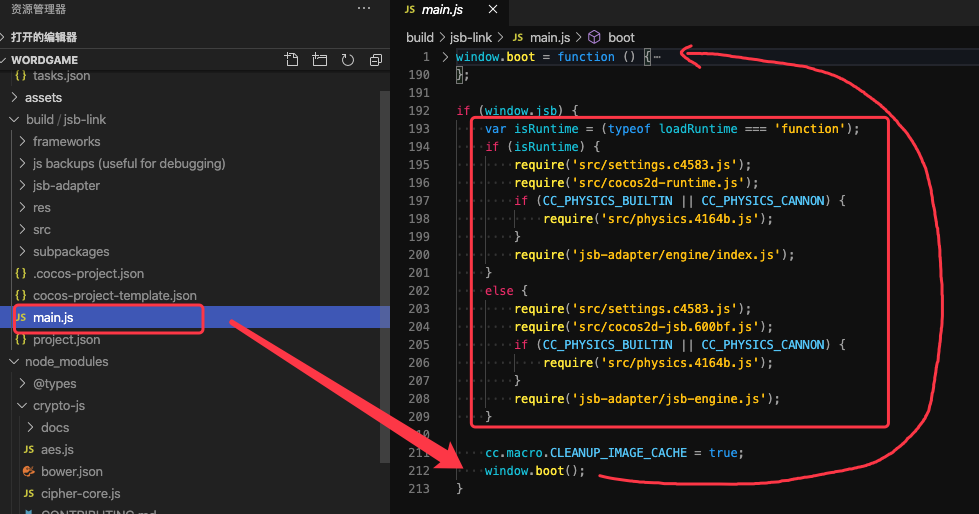Expand the subpackages folder
The width and height of the screenshot is (979, 514).
(71, 251)
